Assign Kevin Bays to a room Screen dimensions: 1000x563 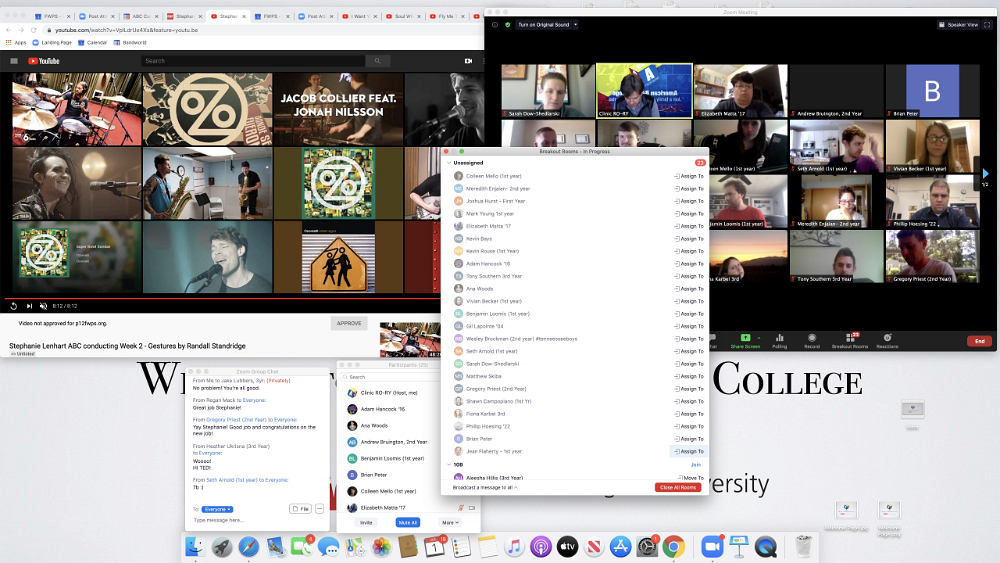point(689,238)
